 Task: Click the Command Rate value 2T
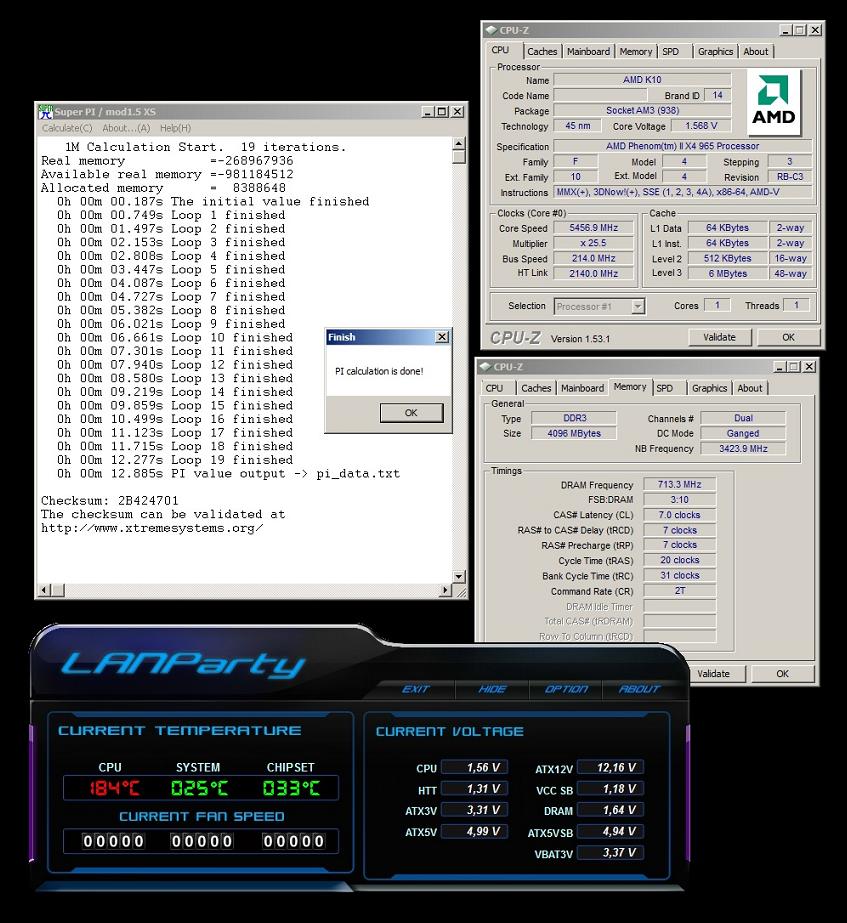click(x=679, y=590)
